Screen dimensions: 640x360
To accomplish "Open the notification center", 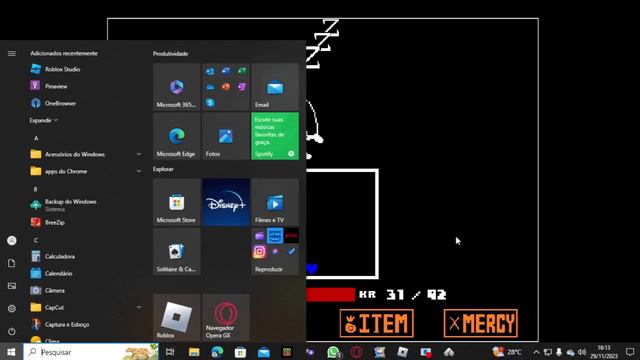I will point(630,352).
